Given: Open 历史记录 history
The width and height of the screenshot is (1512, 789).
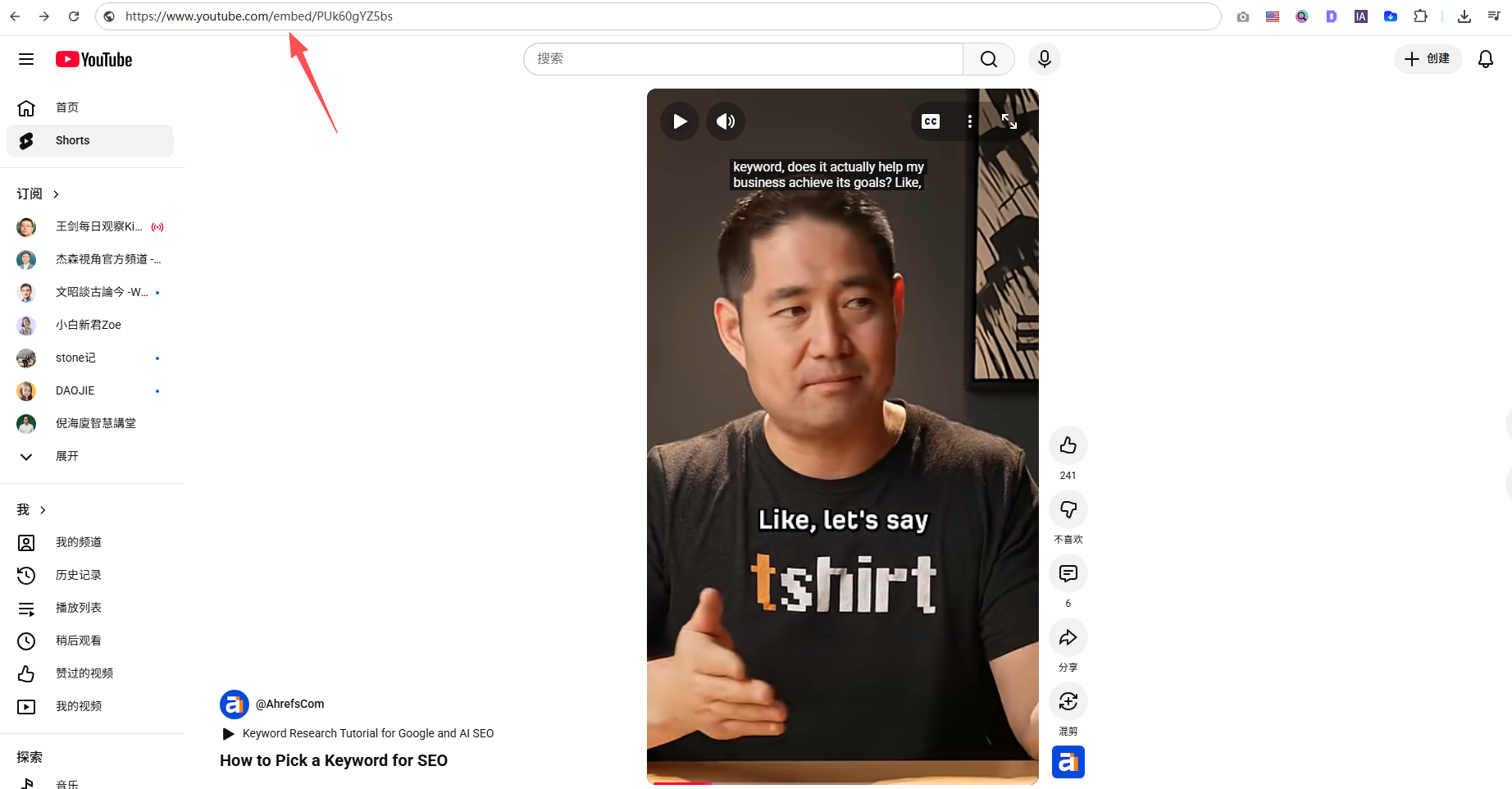Looking at the screenshot, I should pos(90,575).
